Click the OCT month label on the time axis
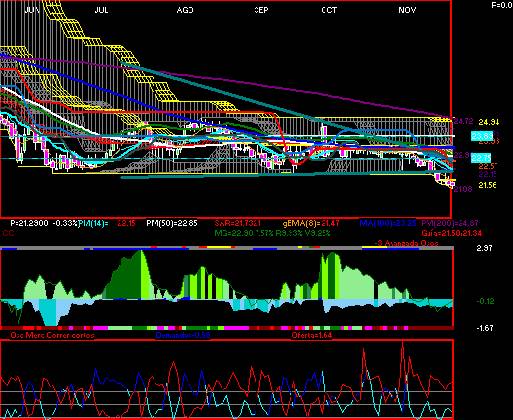This screenshot has width=513, height=420. 329,10
